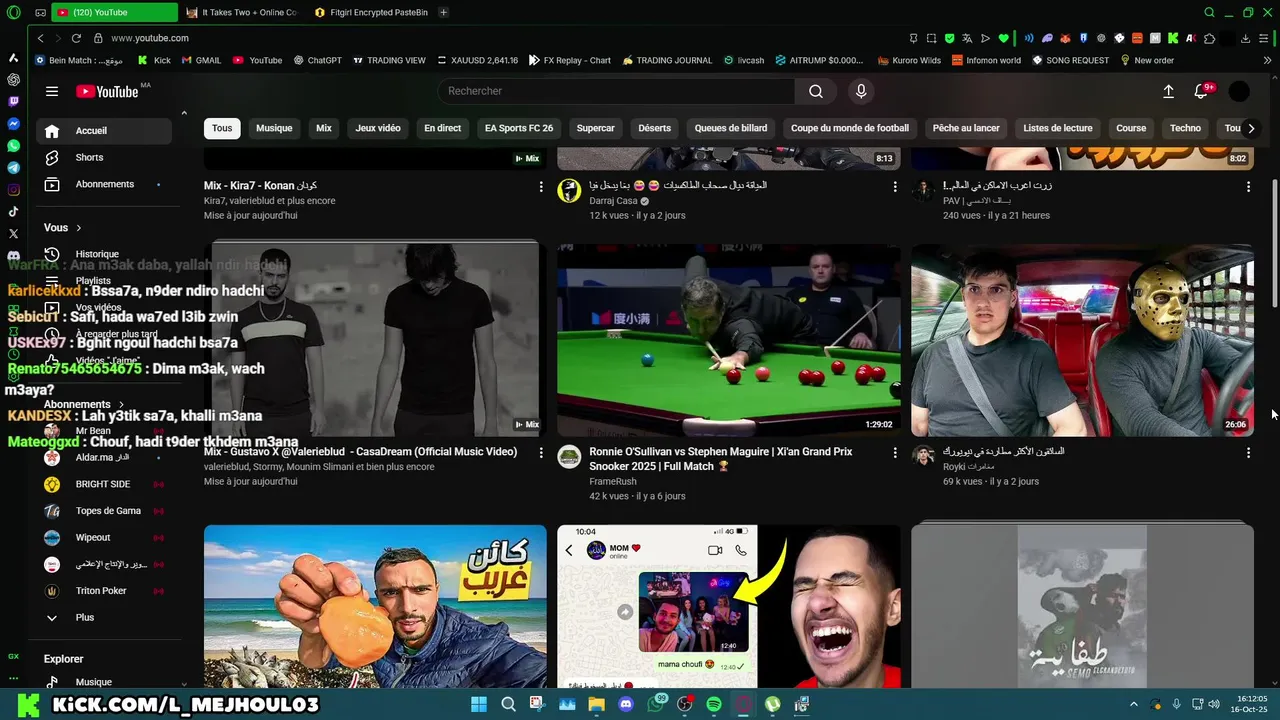Screen dimensions: 1280x720
Task: Open options for Mix - Kira7 - Konan
Action: click(541, 187)
